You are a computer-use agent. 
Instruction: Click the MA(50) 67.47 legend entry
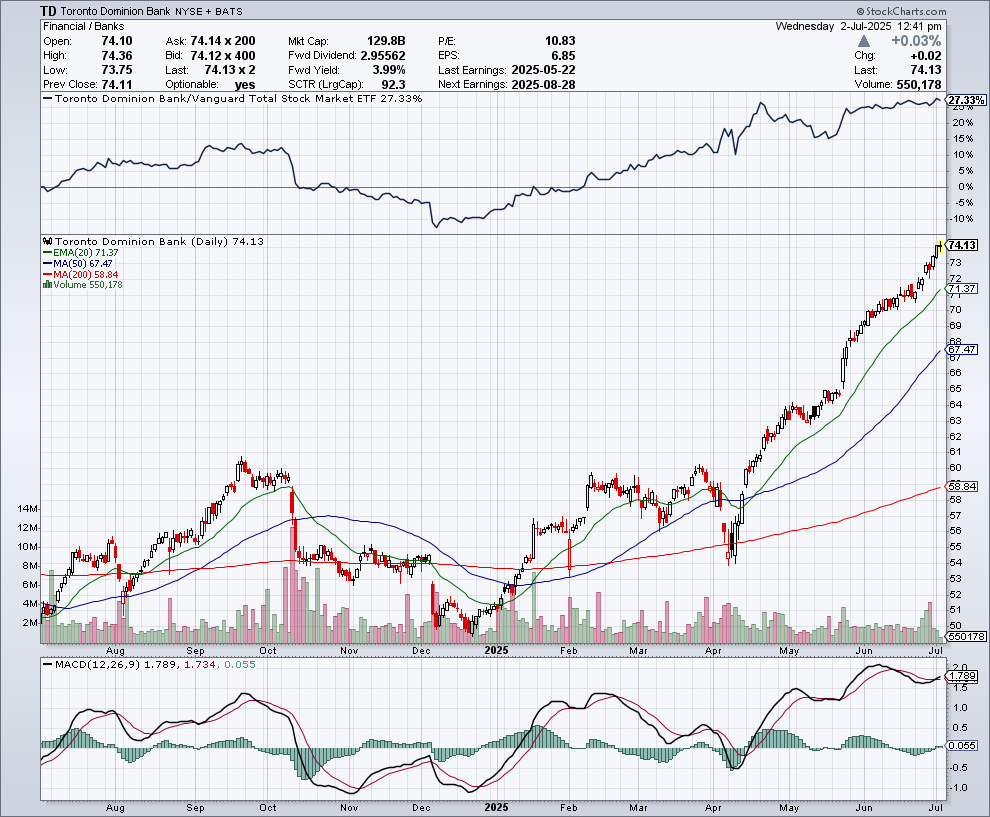point(78,263)
